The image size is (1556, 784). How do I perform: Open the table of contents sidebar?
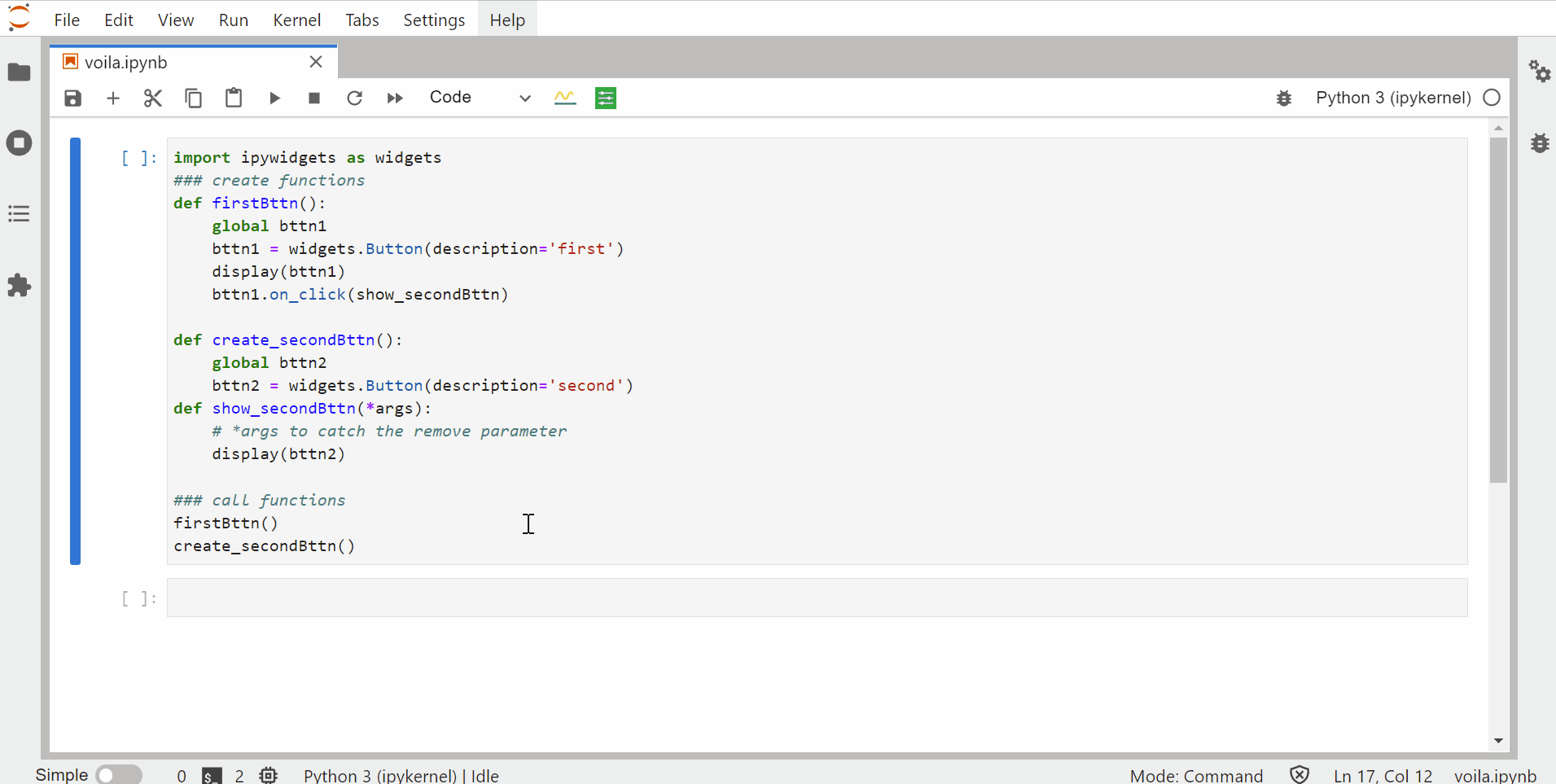18,213
